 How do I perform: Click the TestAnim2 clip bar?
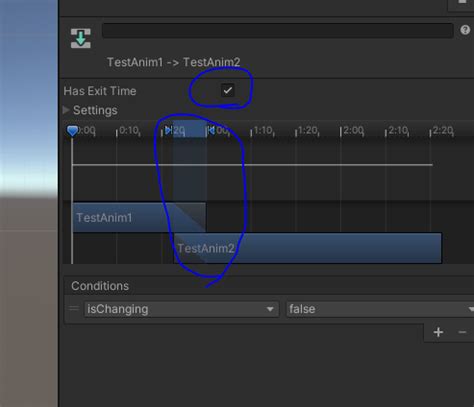[308, 248]
